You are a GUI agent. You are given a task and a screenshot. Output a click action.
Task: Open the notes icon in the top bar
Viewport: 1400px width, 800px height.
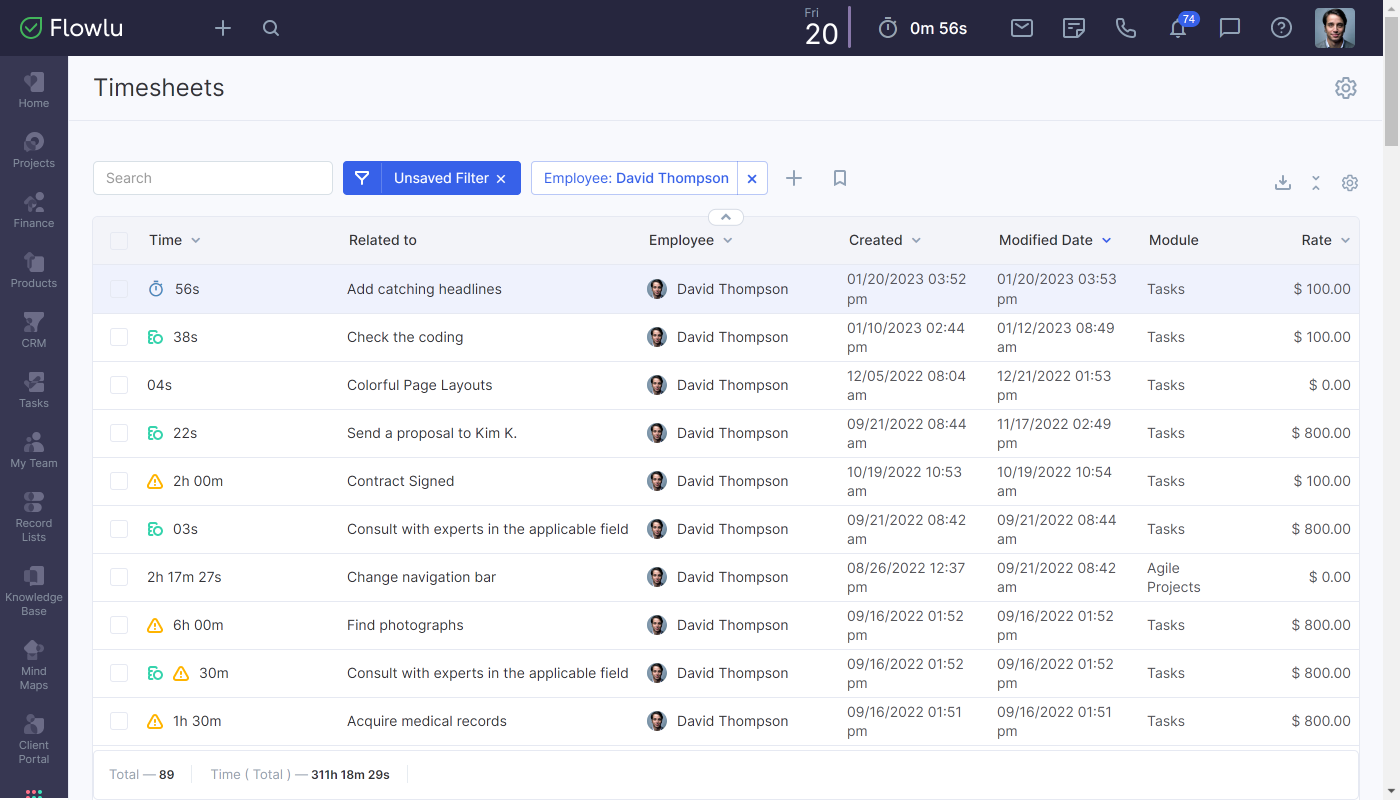coord(1074,28)
